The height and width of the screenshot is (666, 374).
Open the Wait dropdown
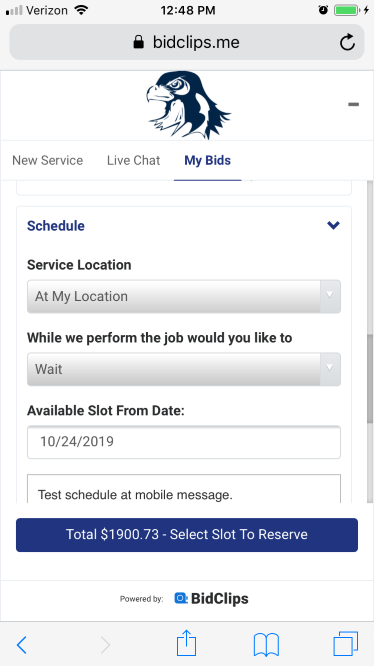coord(184,369)
